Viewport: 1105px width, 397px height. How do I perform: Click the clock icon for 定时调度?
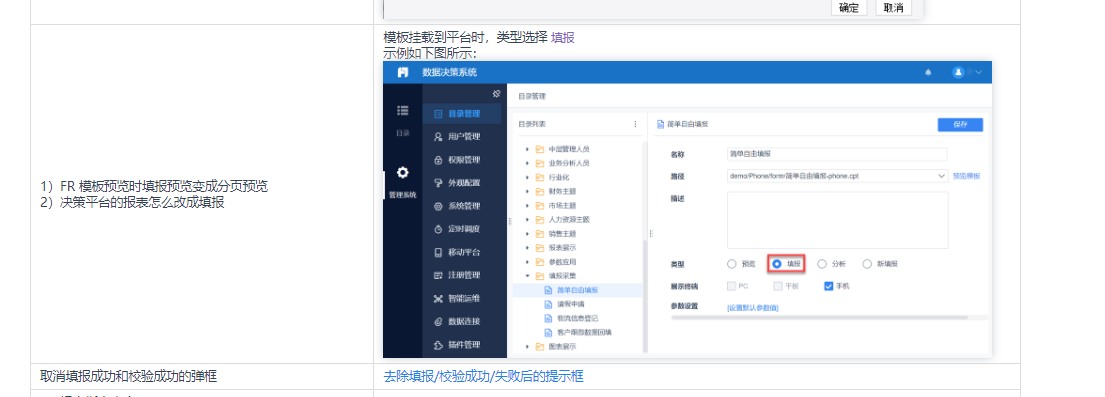point(438,229)
